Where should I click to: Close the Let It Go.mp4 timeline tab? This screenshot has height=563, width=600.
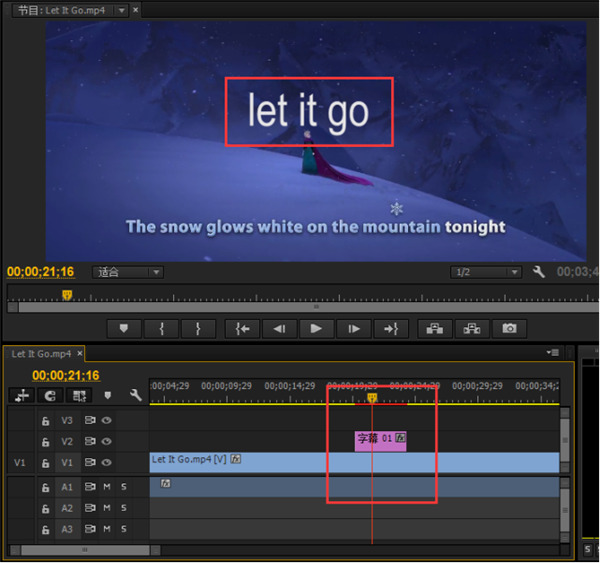[x=80, y=353]
